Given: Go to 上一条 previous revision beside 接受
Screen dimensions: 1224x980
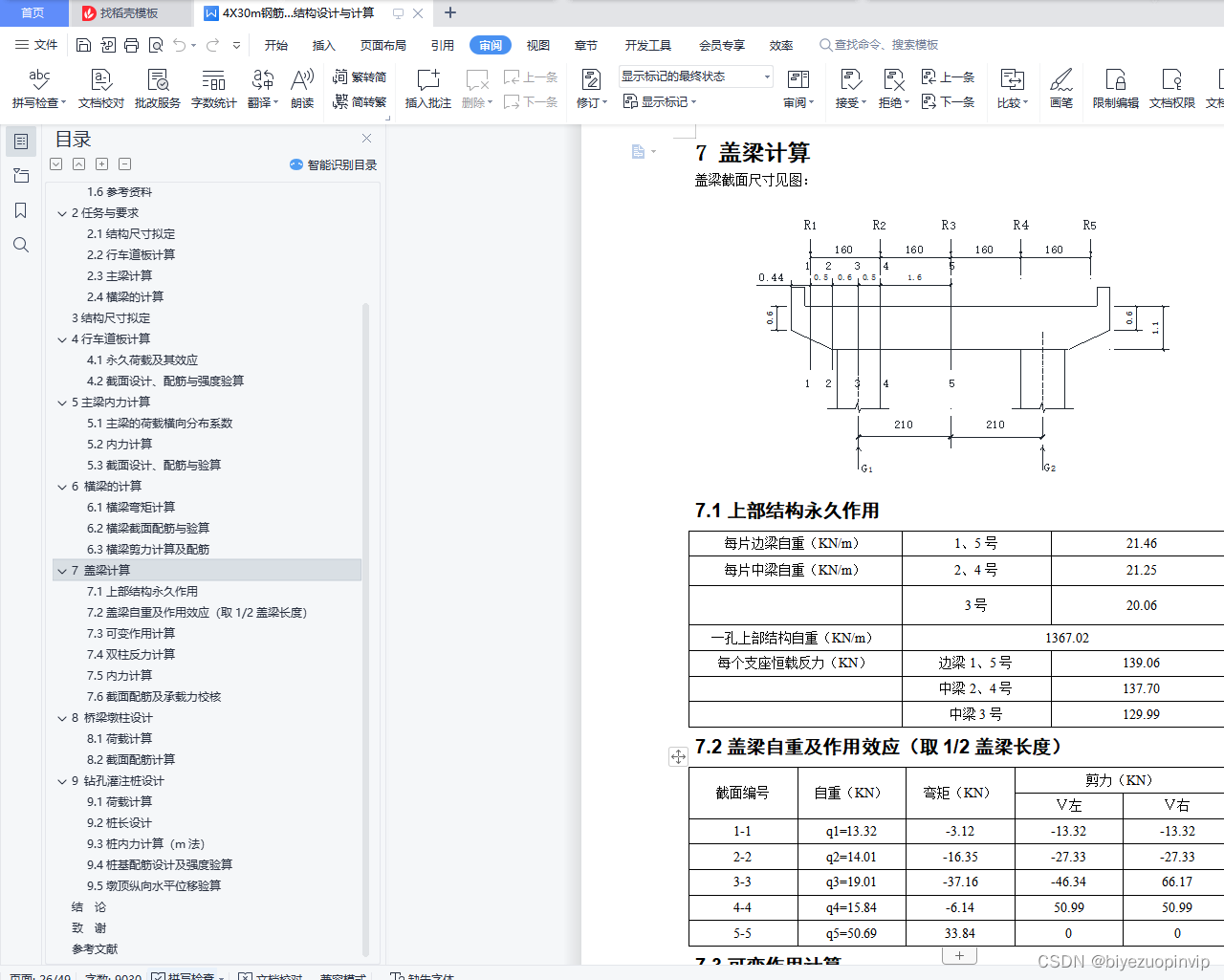Looking at the screenshot, I should click(948, 76).
